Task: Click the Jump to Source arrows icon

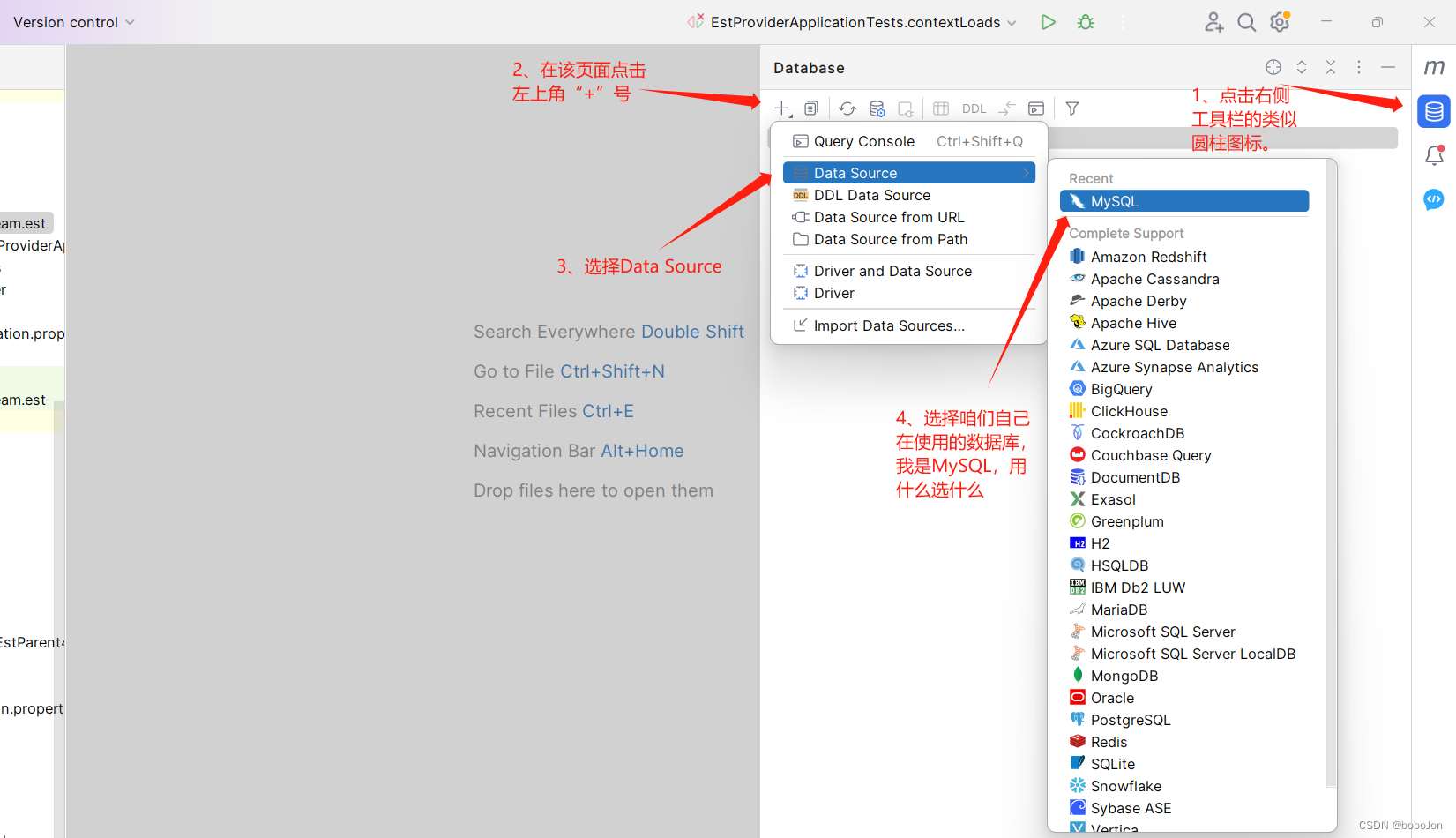Action: pos(1006,108)
